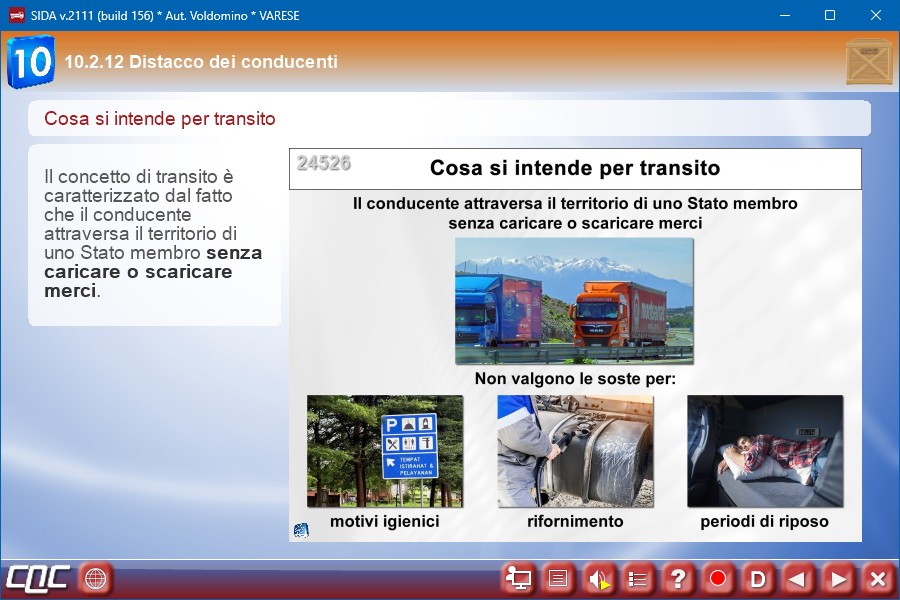Click the chapter 10 badge icon

pyautogui.click(x=31, y=62)
